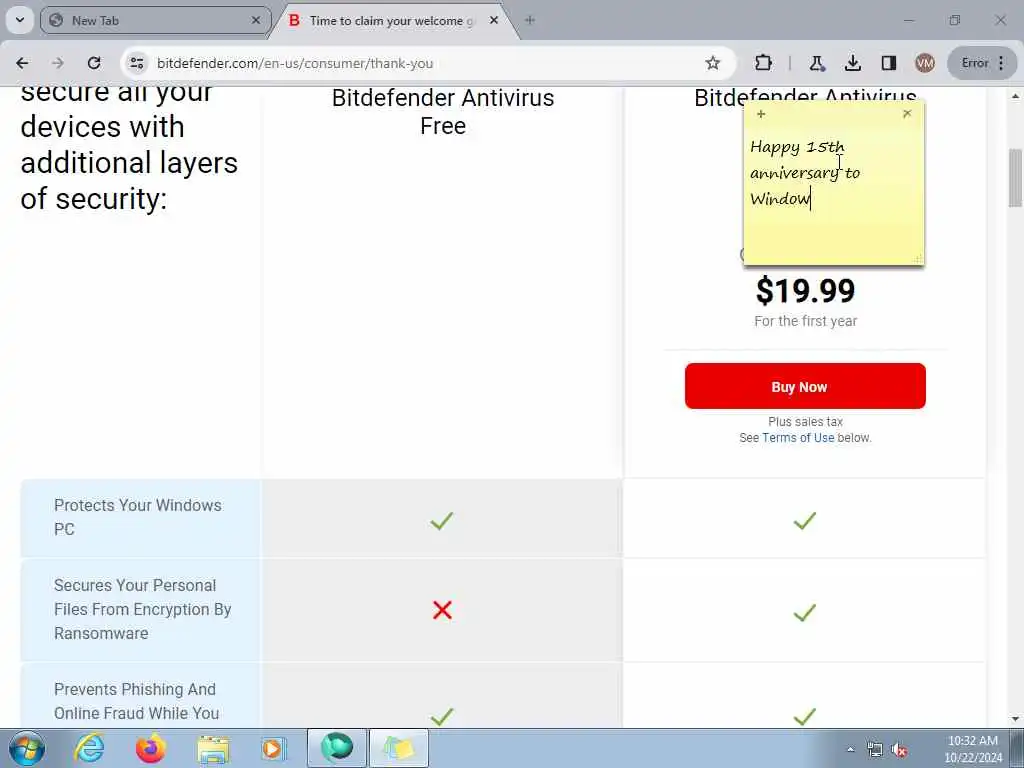Click 'For the first year' text
The image size is (1024, 768).
[x=805, y=321]
